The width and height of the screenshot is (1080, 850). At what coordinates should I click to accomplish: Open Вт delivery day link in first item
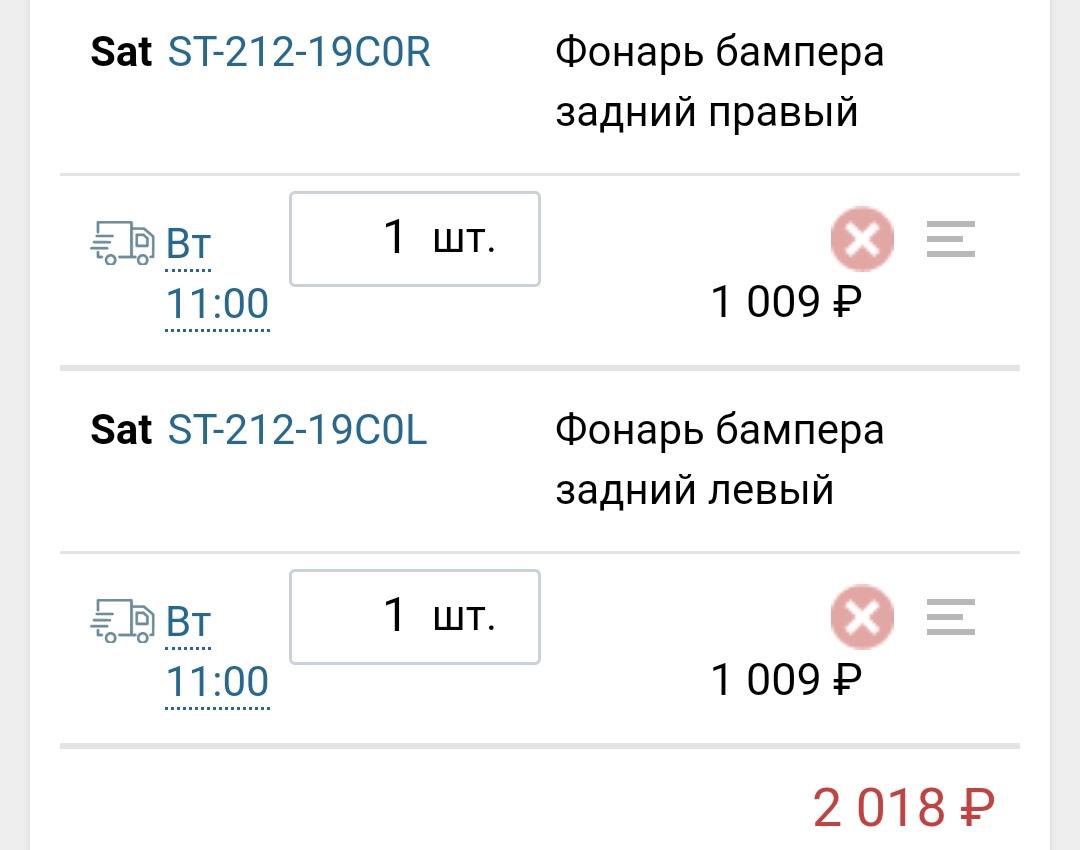(x=188, y=244)
